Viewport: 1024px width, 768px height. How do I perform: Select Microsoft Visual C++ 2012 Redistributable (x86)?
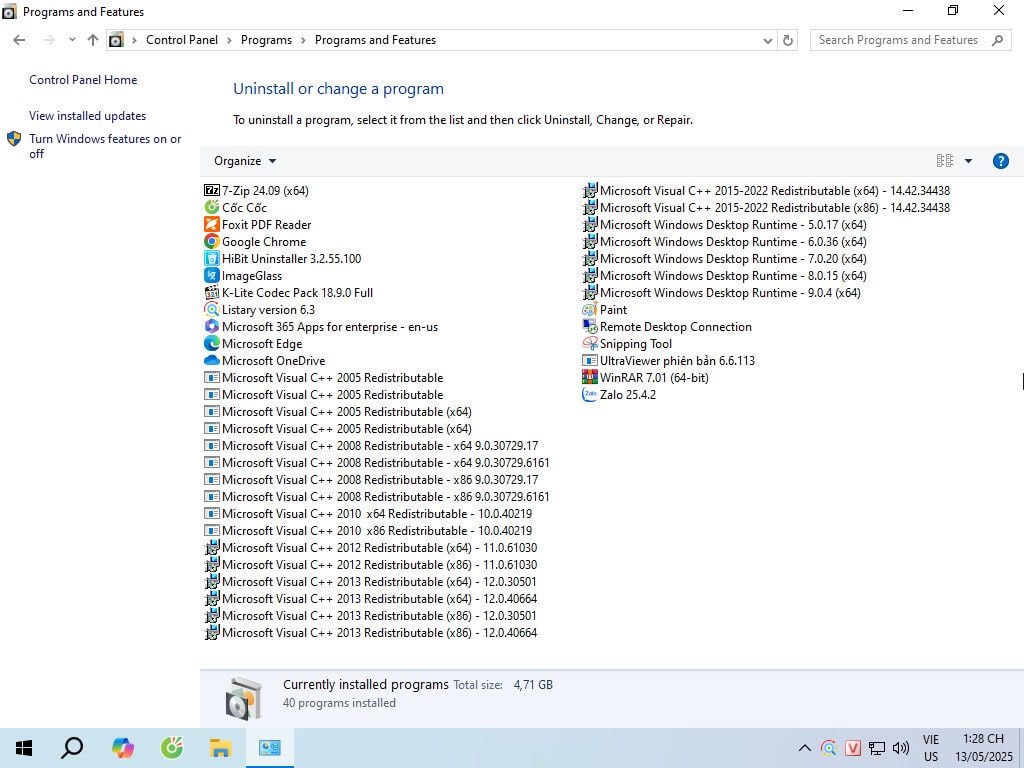(x=371, y=565)
